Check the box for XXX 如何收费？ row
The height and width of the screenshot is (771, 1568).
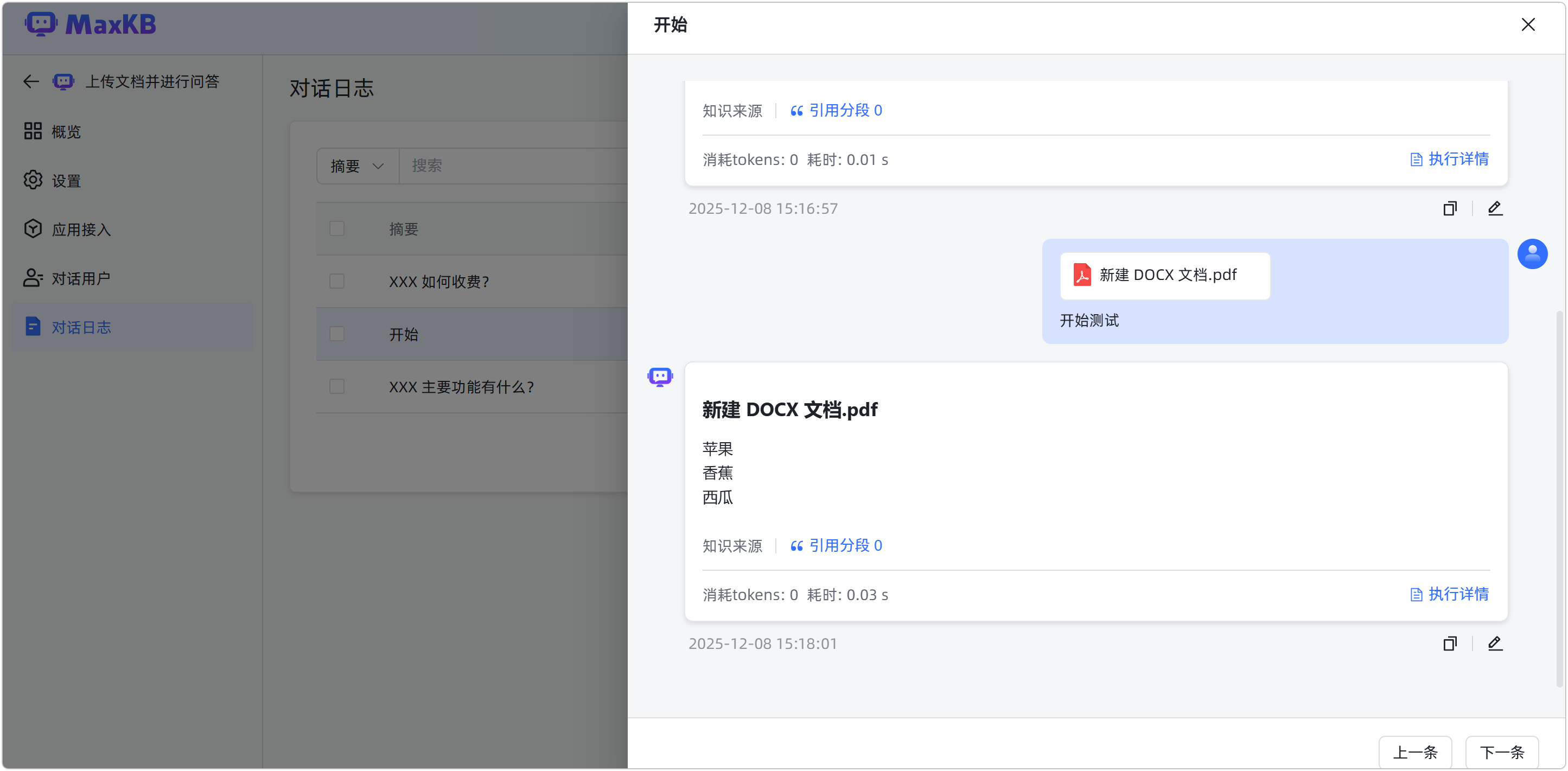coord(336,281)
